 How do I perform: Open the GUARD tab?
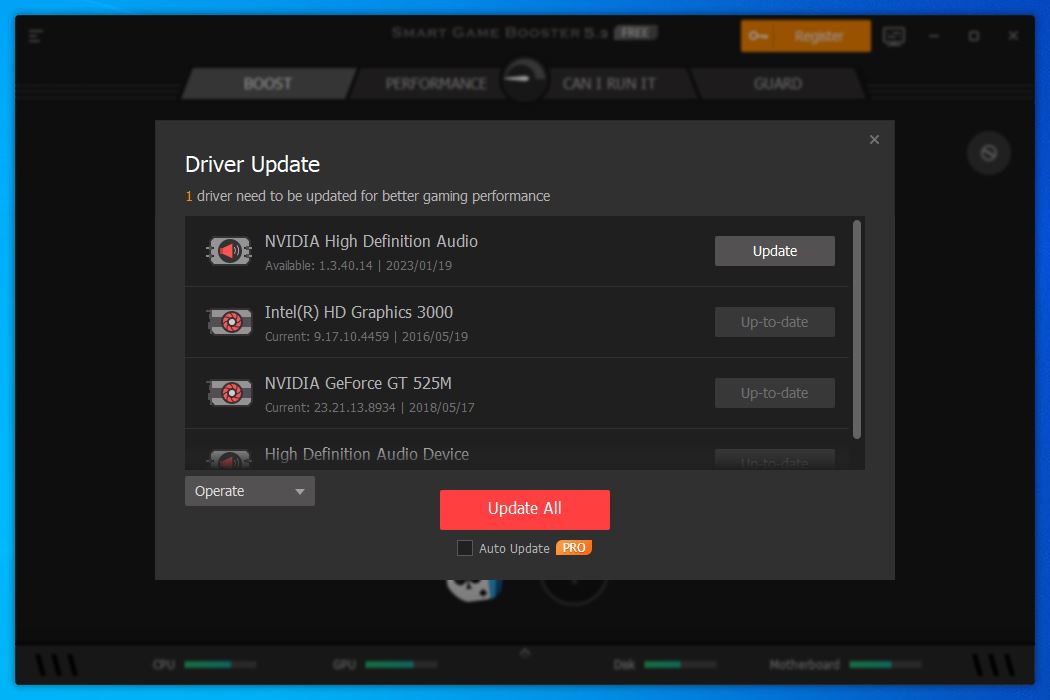point(777,84)
